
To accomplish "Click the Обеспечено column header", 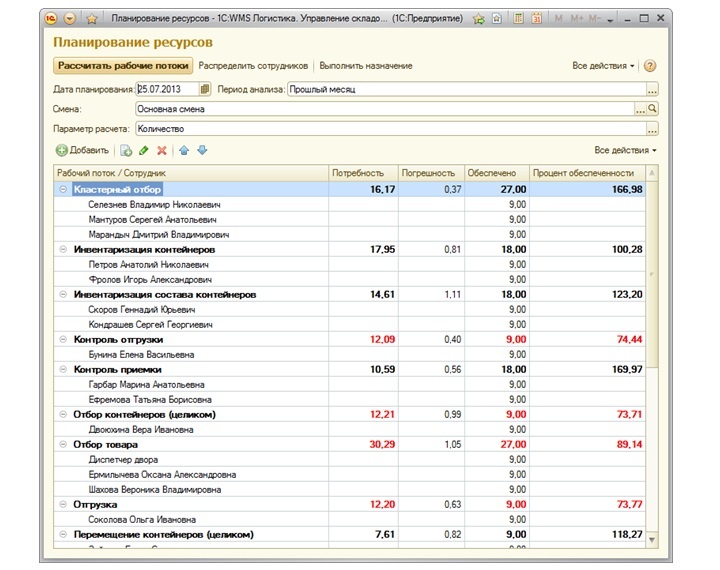I will pyautogui.click(x=497, y=173).
